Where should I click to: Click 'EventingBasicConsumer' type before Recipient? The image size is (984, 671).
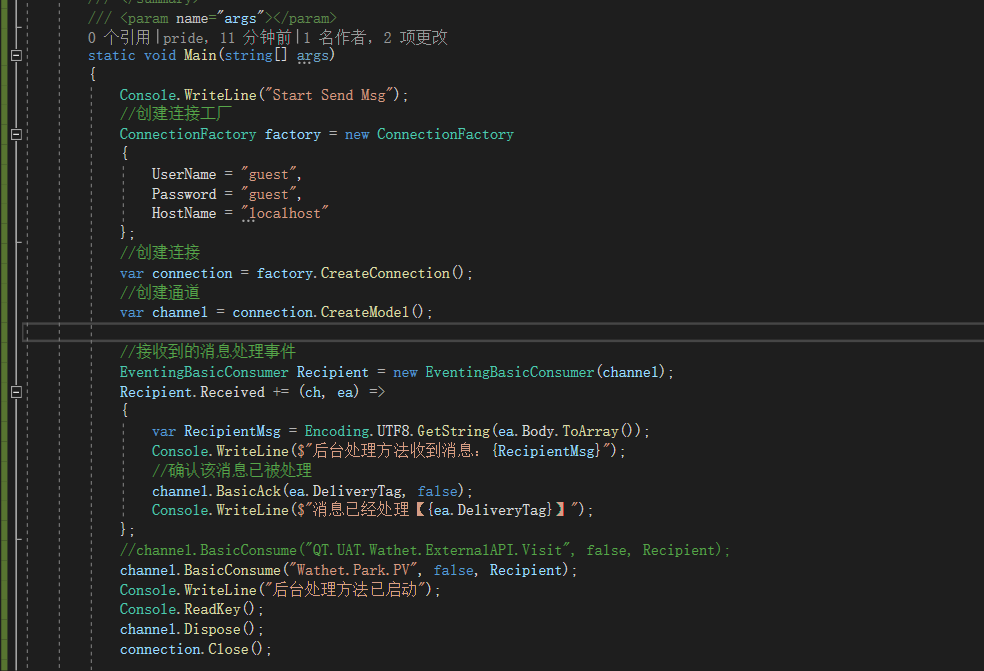[x=204, y=372]
